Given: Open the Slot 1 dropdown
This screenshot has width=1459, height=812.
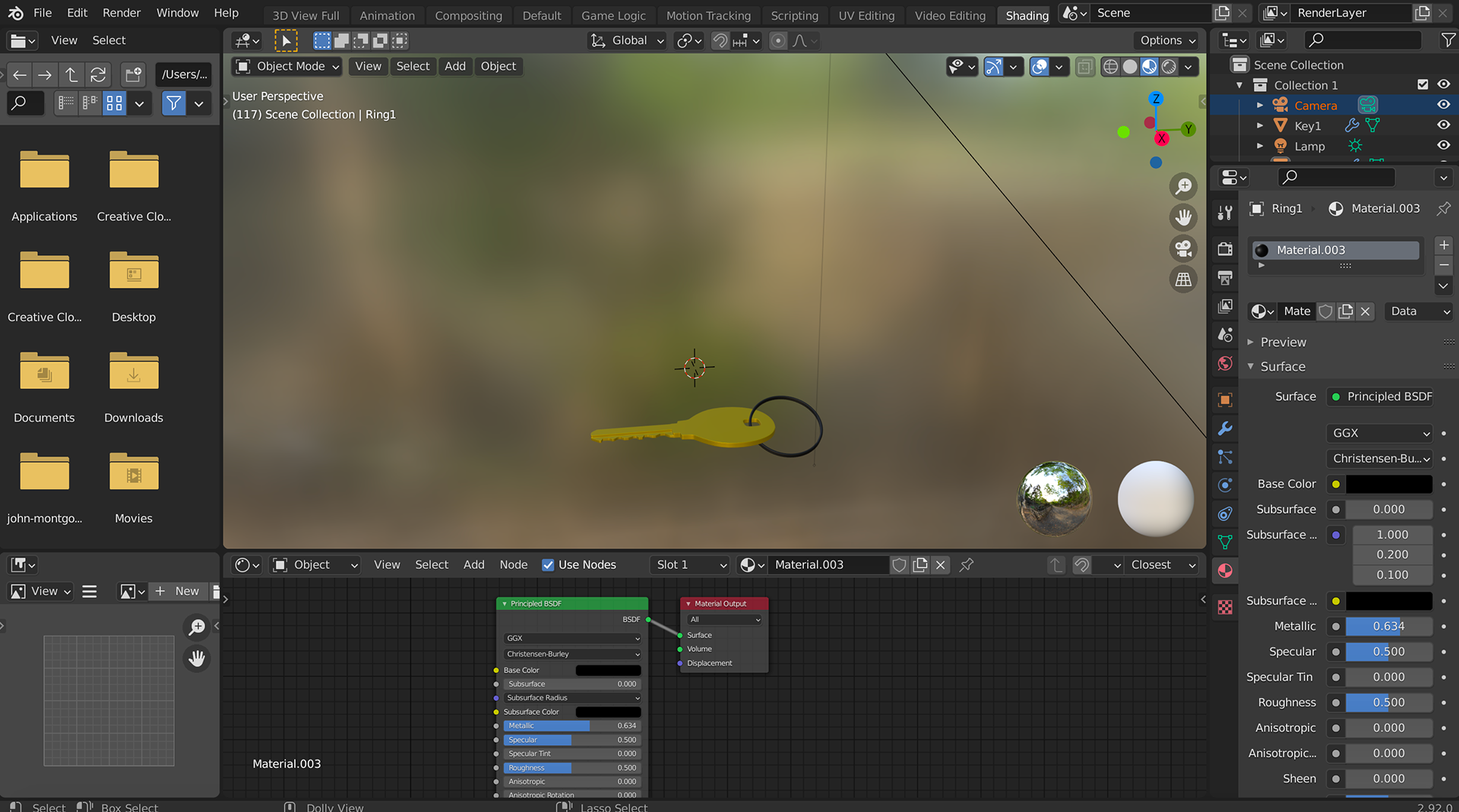Looking at the screenshot, I should (691, 565).
